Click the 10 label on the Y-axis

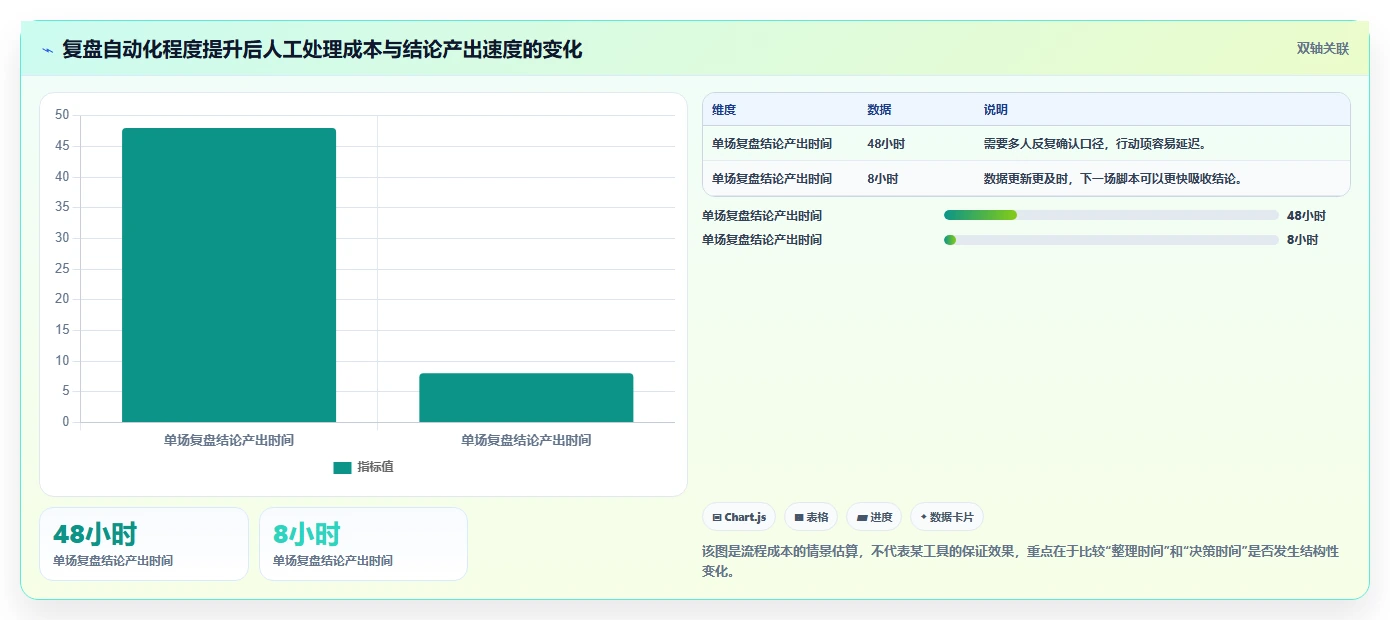coord(62,360)
